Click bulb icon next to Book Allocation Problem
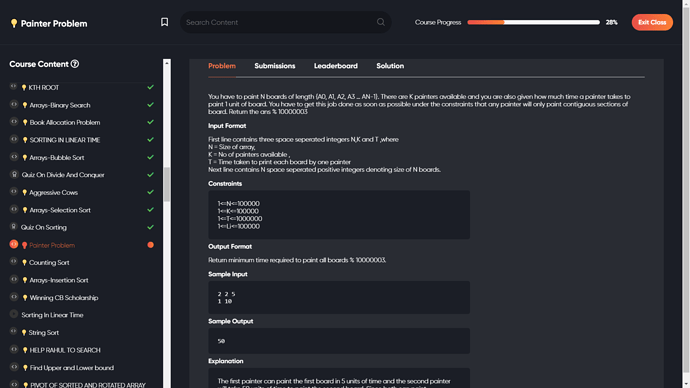 (x=25, y=122)
